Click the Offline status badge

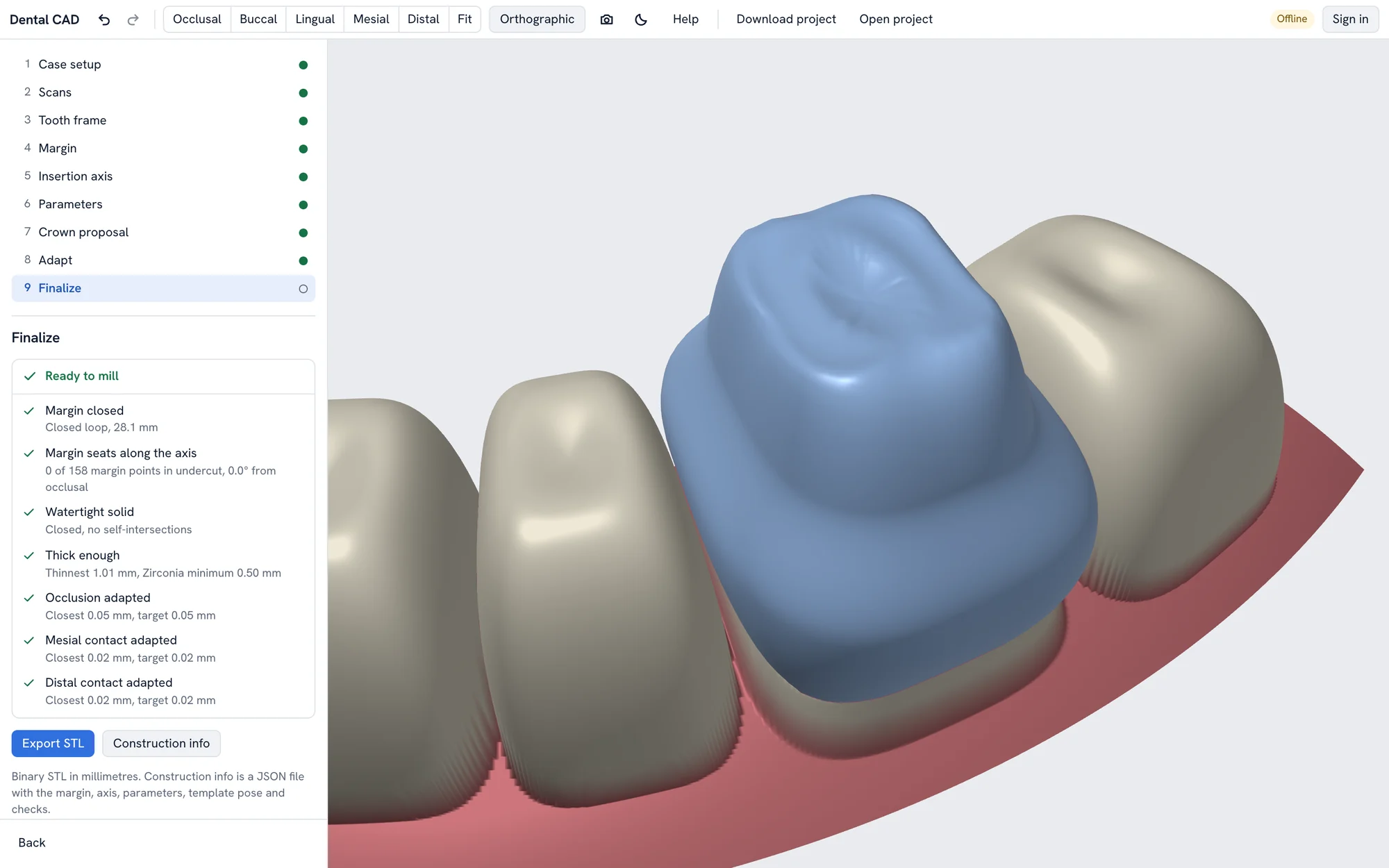click(x=1292, y=19)
